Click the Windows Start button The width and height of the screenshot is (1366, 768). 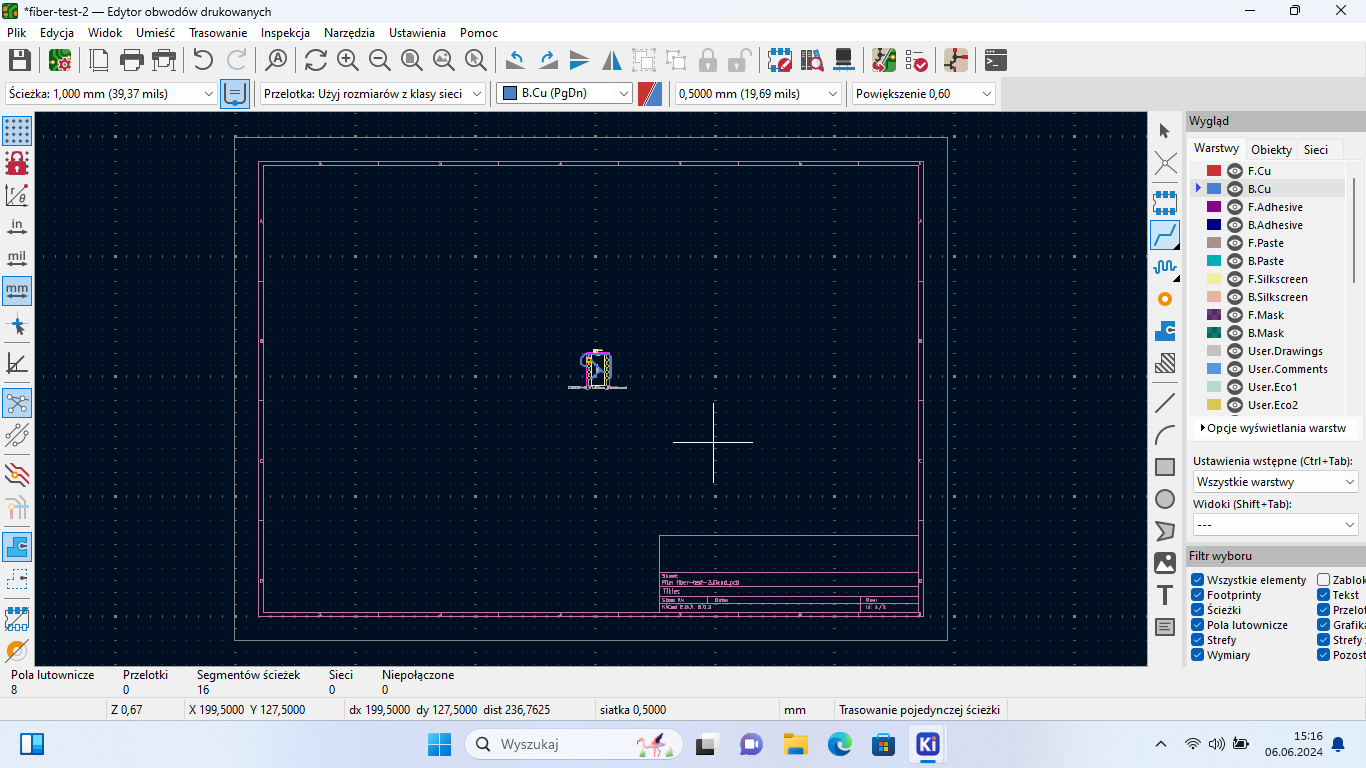tap(439, 744)
